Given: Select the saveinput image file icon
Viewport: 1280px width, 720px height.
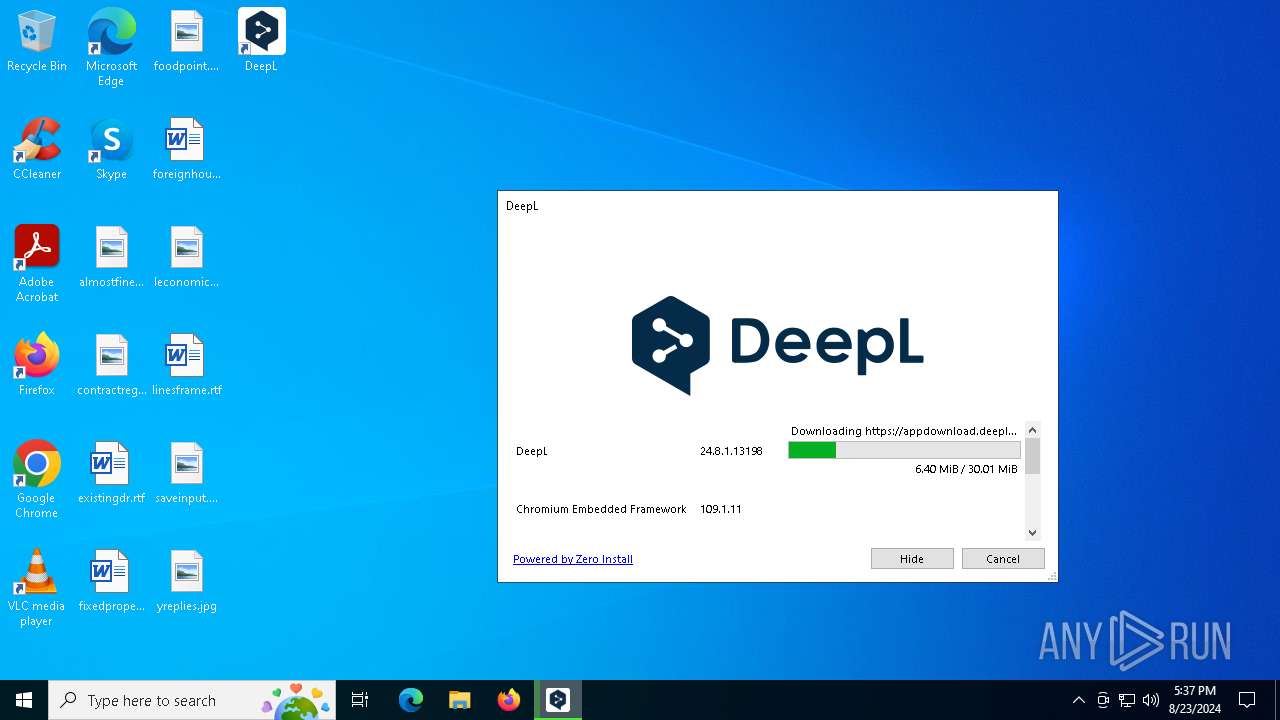Looking at the screenshot, I should click(x=186, y=473).
